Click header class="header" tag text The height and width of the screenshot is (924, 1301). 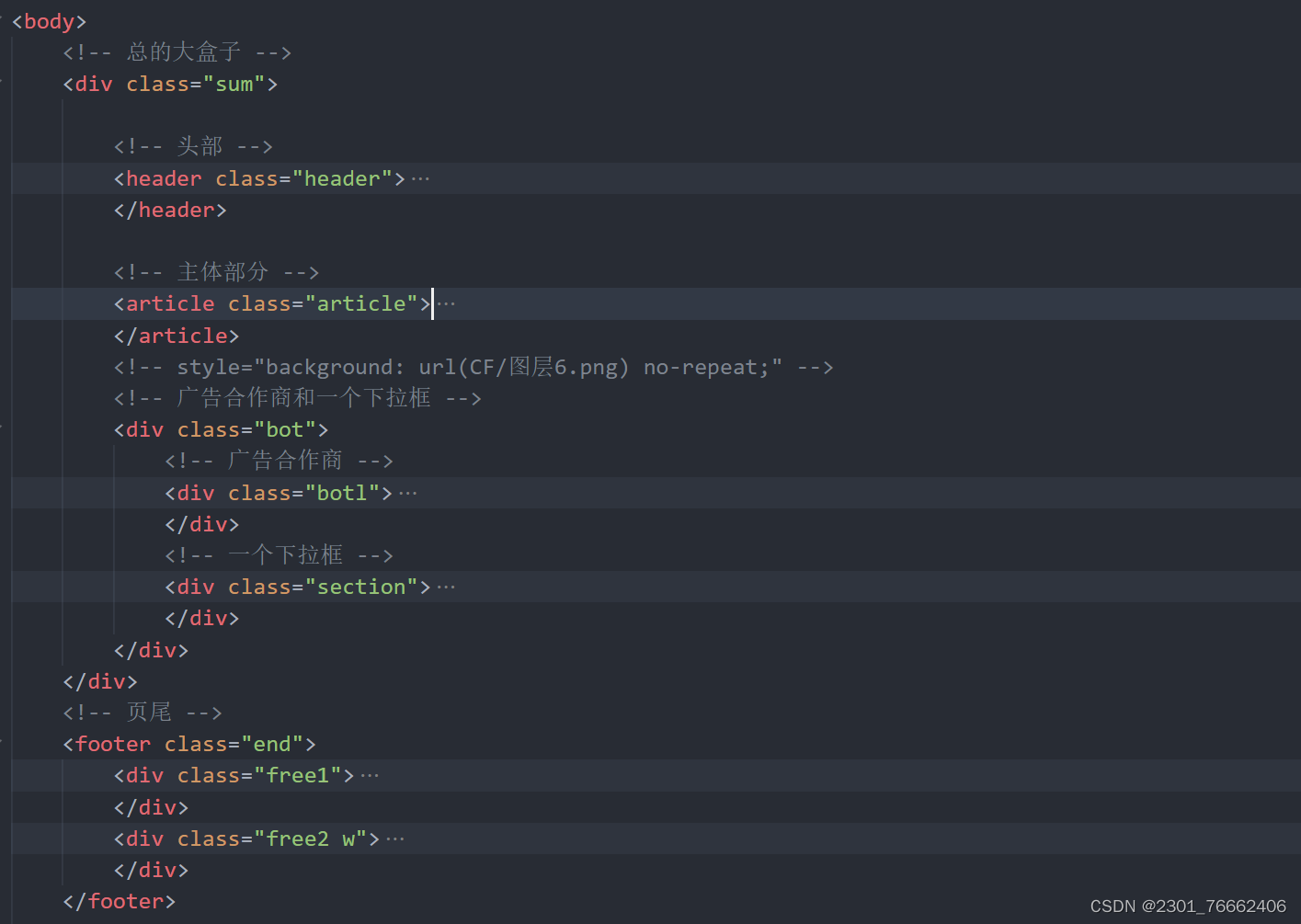click(259, 179)
